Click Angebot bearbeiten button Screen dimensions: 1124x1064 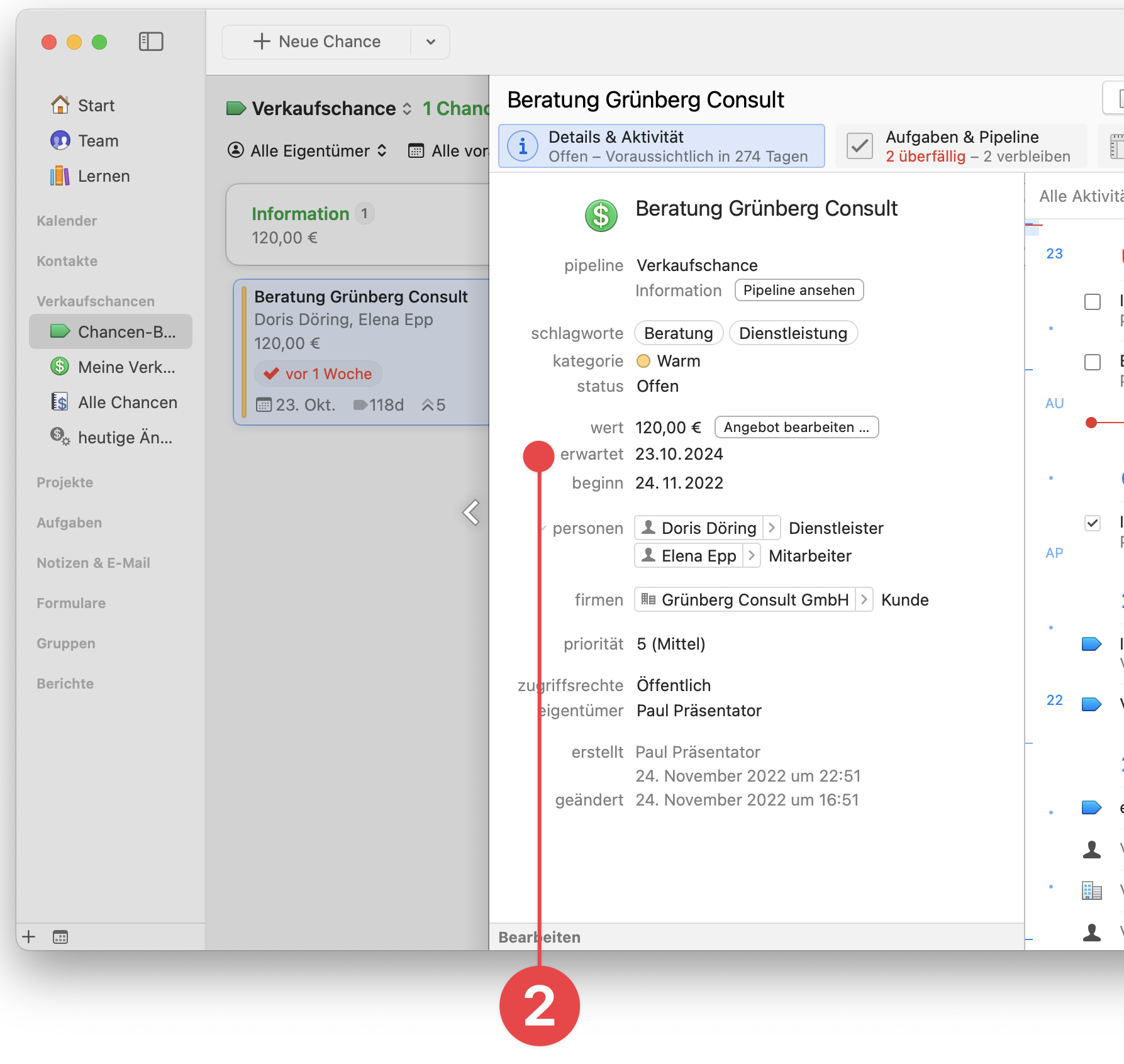click(796, 428)
